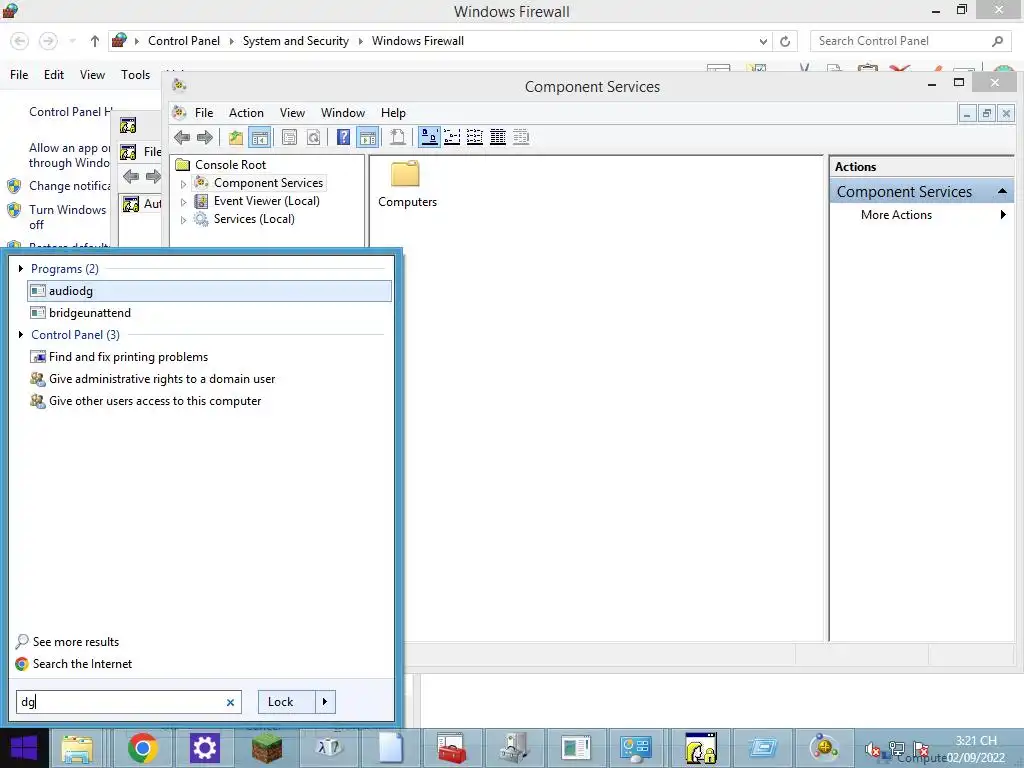Collapse the Component Services actions section
The height and width of the screenshot is (768, 1024).
1002,191
